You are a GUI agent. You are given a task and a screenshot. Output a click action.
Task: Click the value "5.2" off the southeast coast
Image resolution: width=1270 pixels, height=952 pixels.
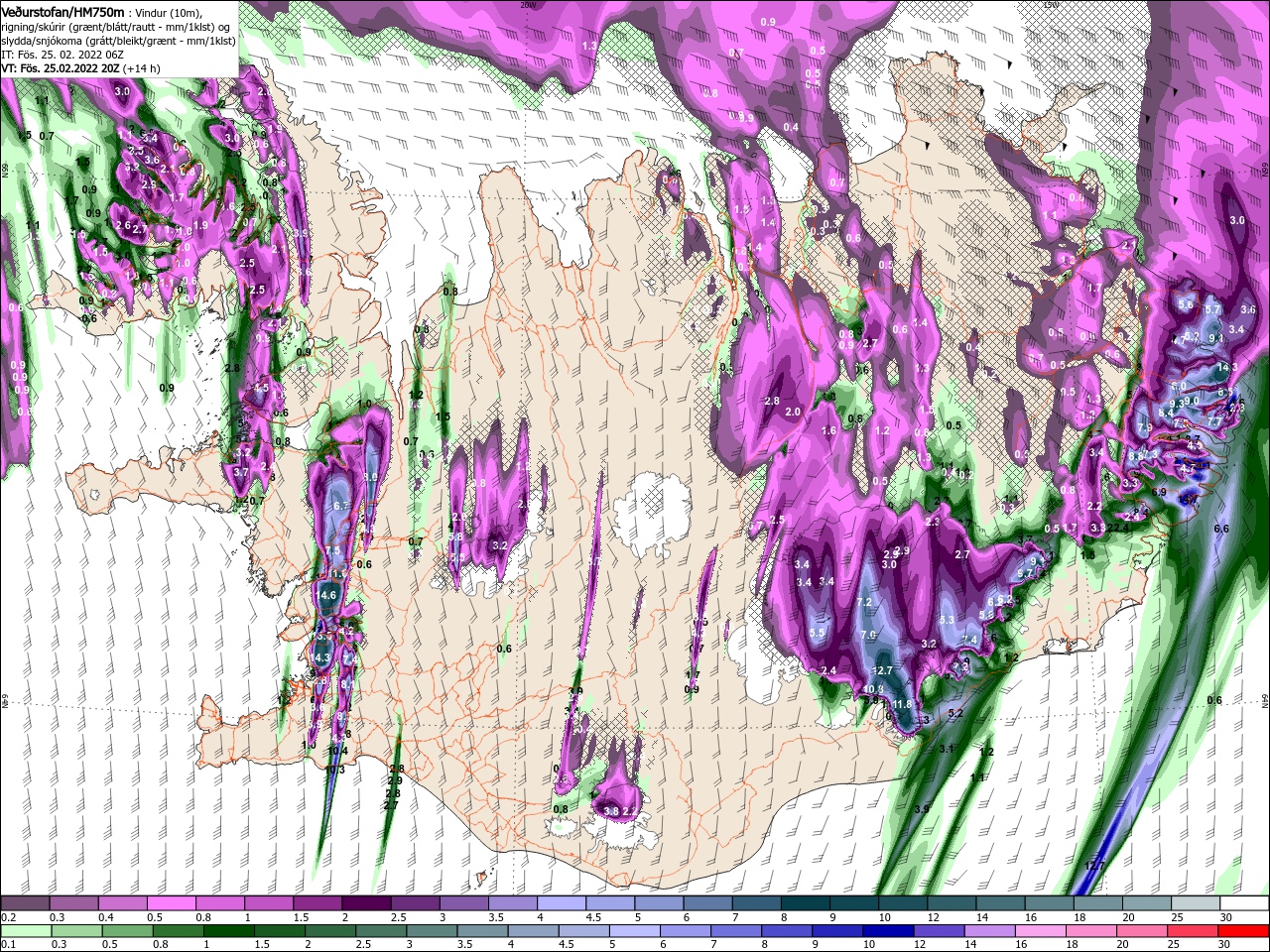(956, 713)
